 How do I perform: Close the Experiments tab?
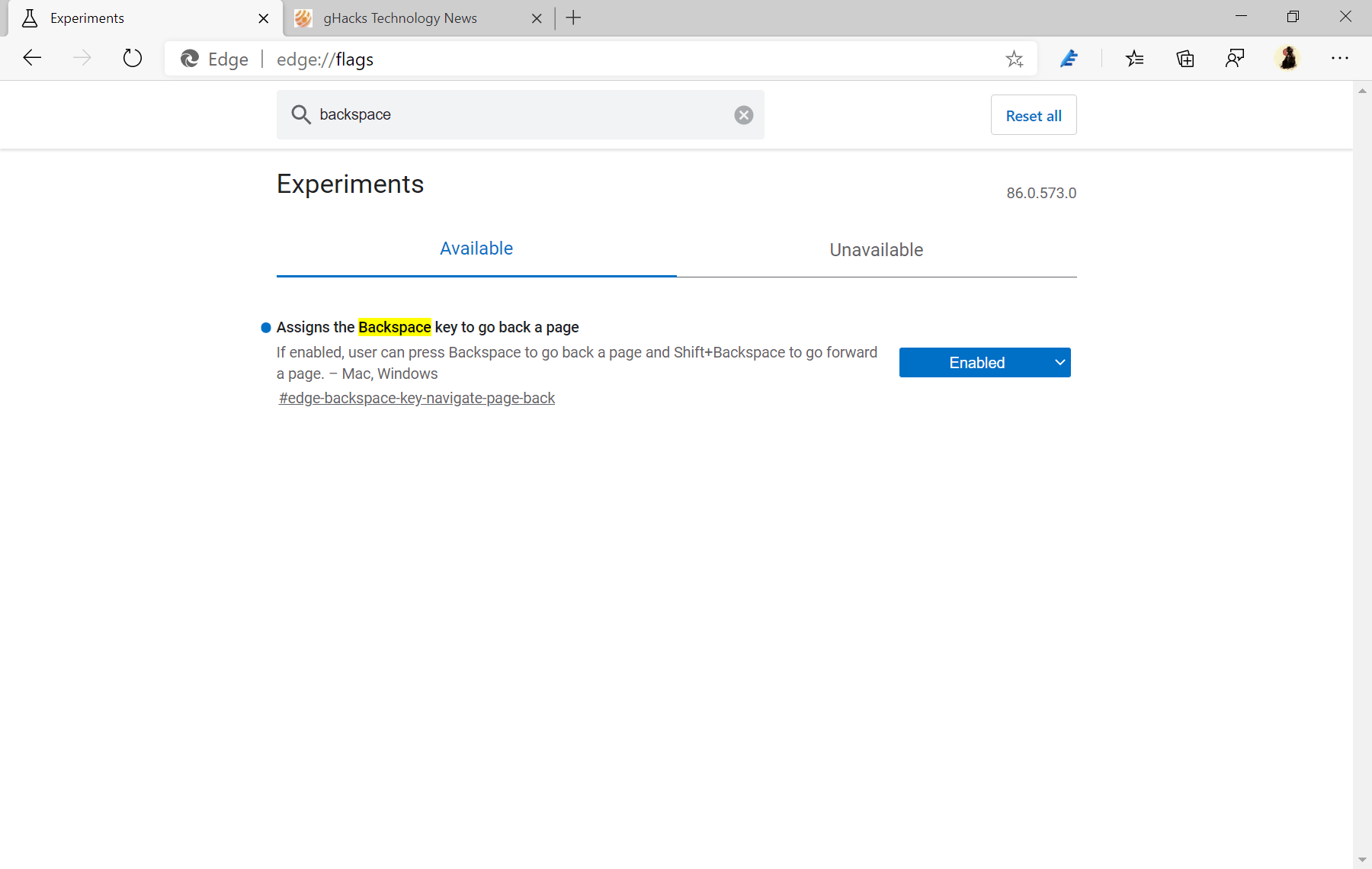[264, 18]
